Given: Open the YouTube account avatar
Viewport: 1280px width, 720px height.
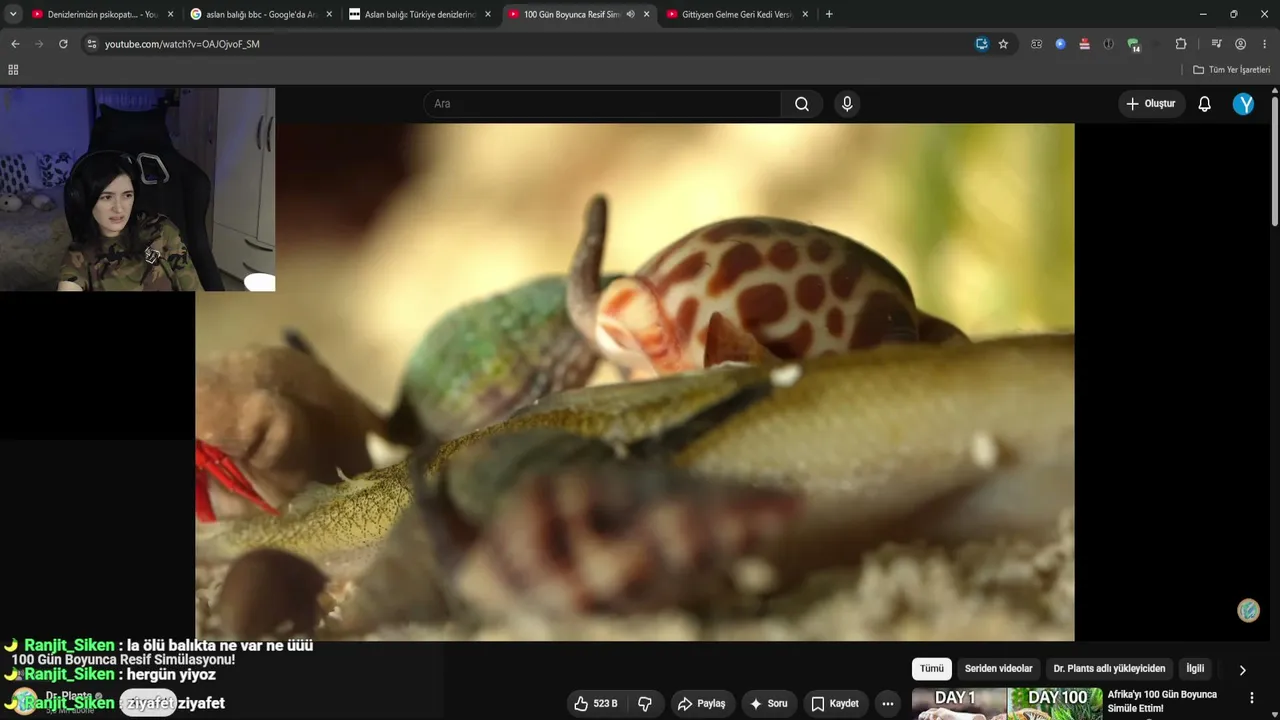Looking at the screenshot, I should pyautogui.click(x=1243, y=104).
